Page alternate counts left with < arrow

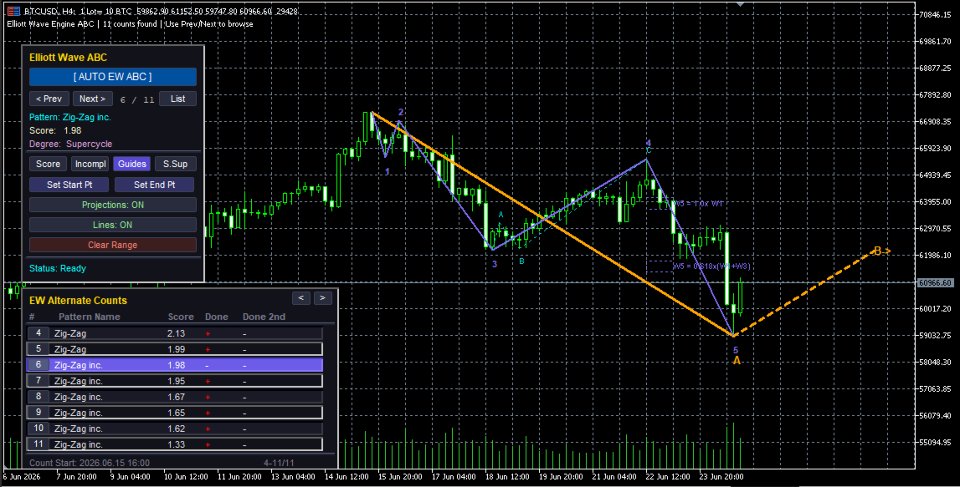pyautogui.click(x=301, y=298)
